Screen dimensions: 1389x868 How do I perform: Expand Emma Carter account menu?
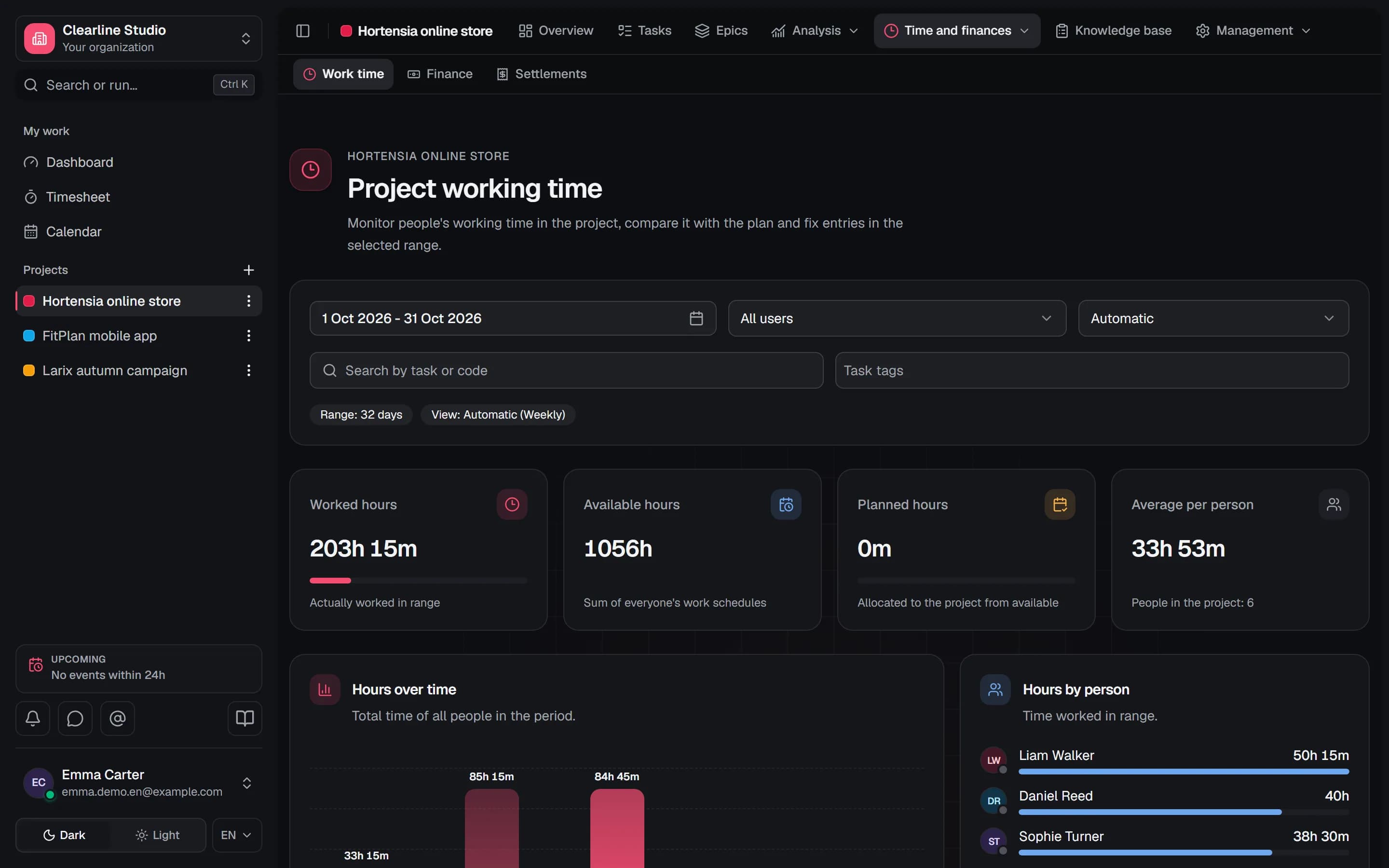247,783
